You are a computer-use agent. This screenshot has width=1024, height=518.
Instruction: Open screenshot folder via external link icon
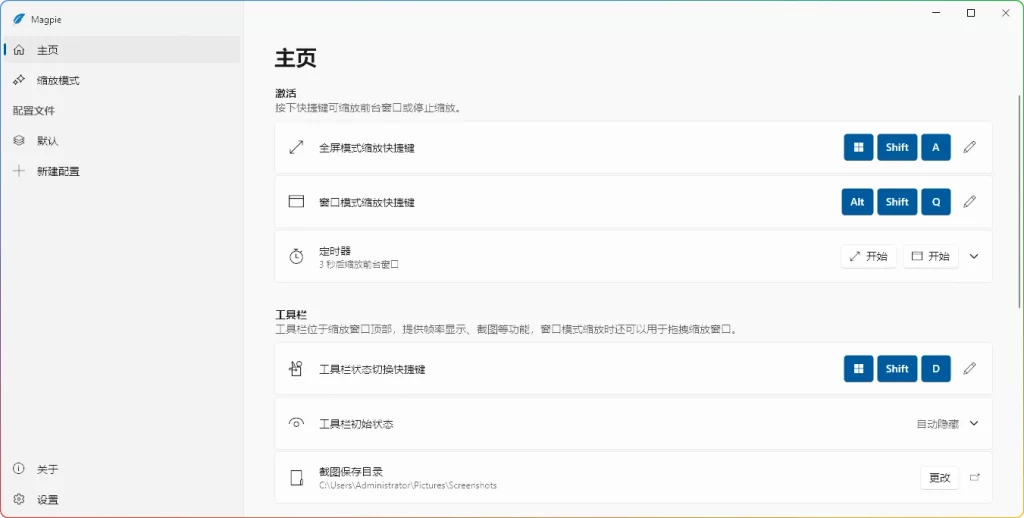pos(974,478)
